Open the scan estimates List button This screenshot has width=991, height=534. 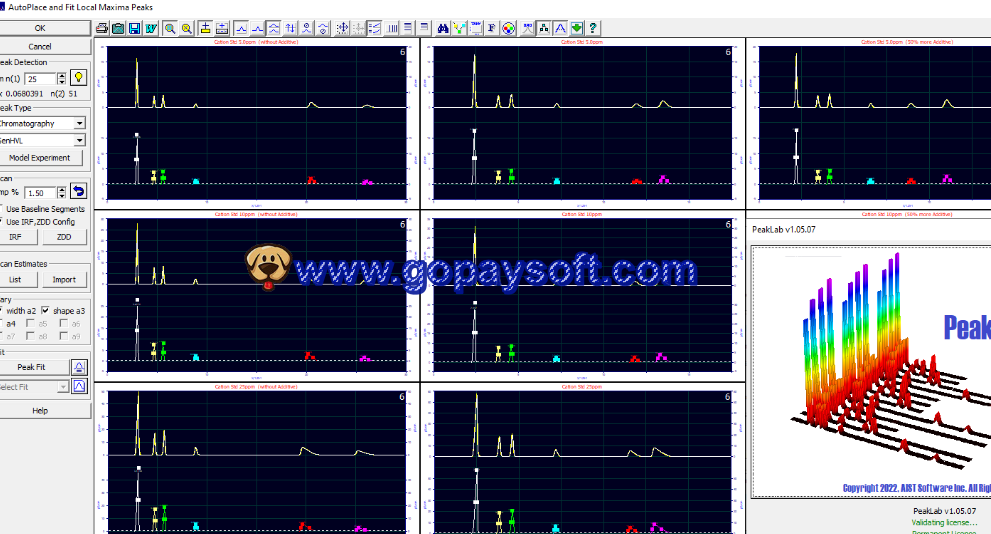[x=16, y=279]
